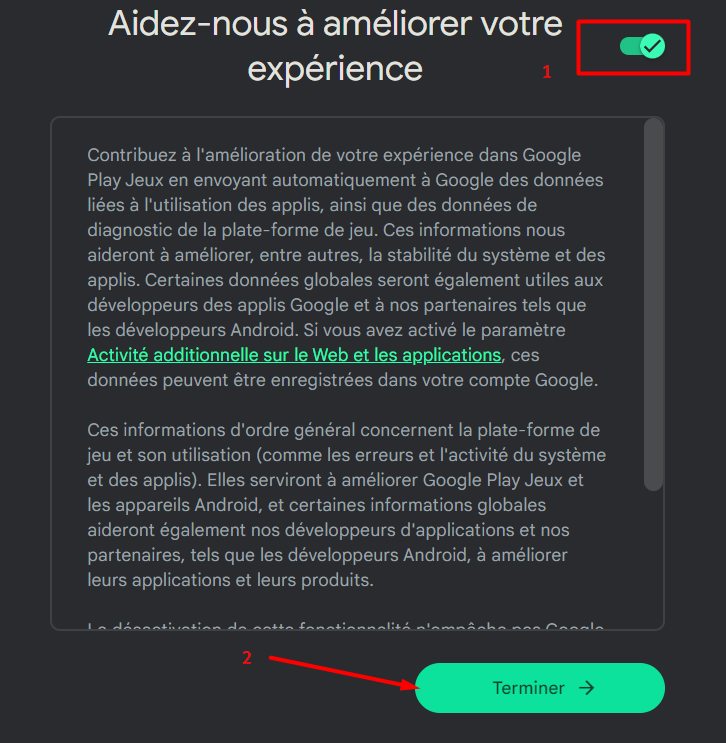Click the arrow icon inside Terminer
Image resolution: width=726 pixels, height=743 pixels.
pyautogui.click(x=587, y=688)
